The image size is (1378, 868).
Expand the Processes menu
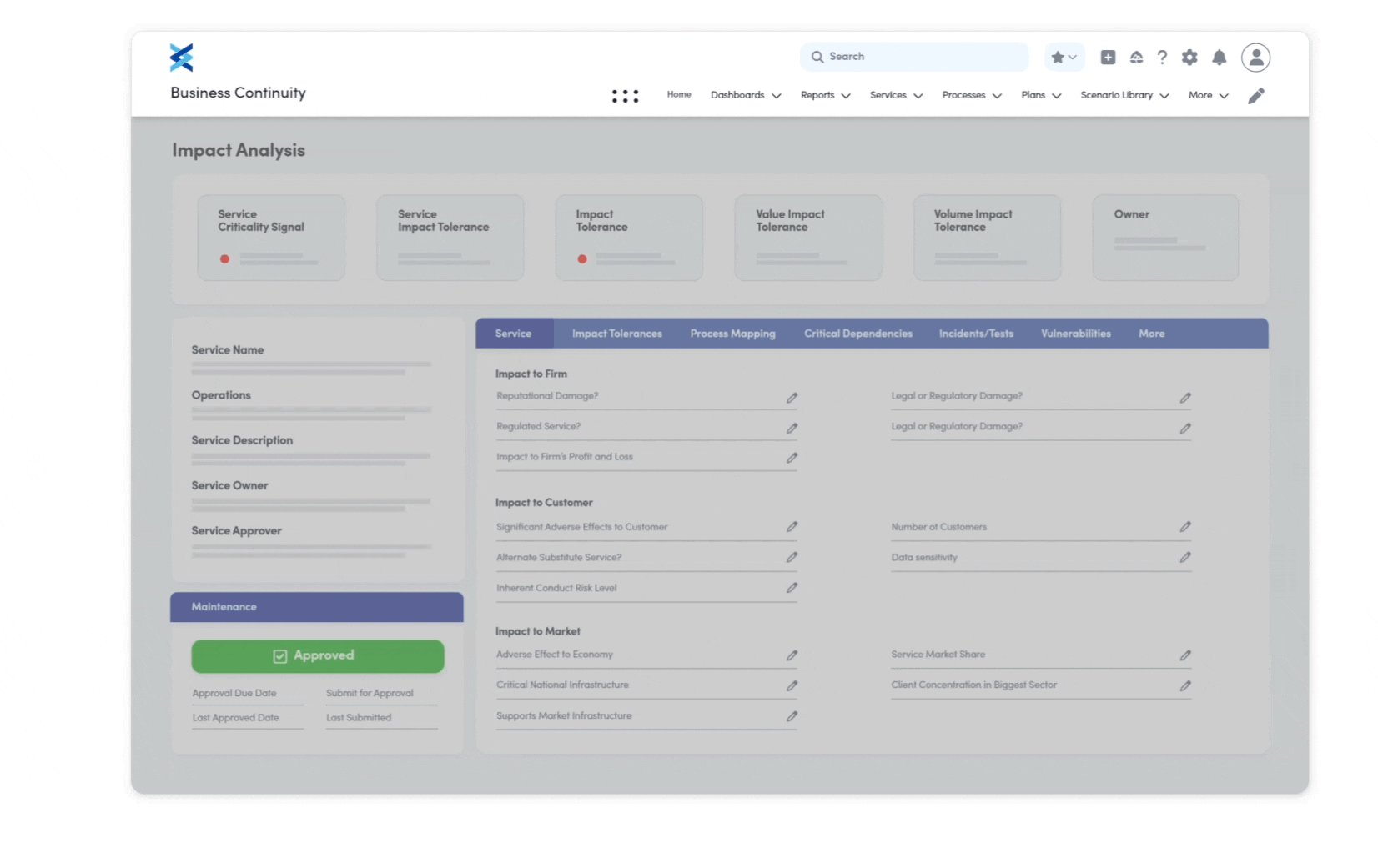(972, 95)
